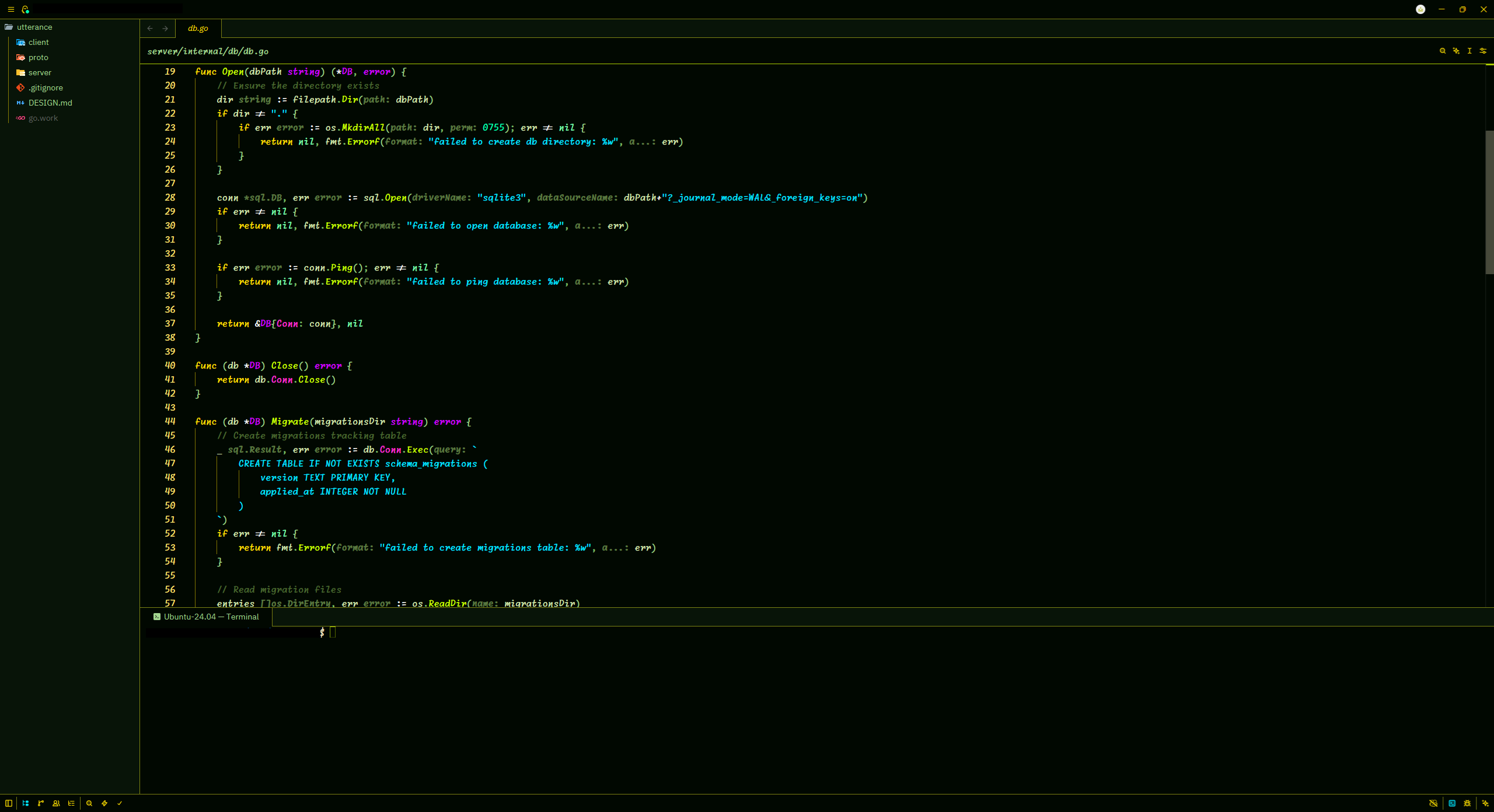Click the IDE logo icon beside the menu

tap(25, 9)
